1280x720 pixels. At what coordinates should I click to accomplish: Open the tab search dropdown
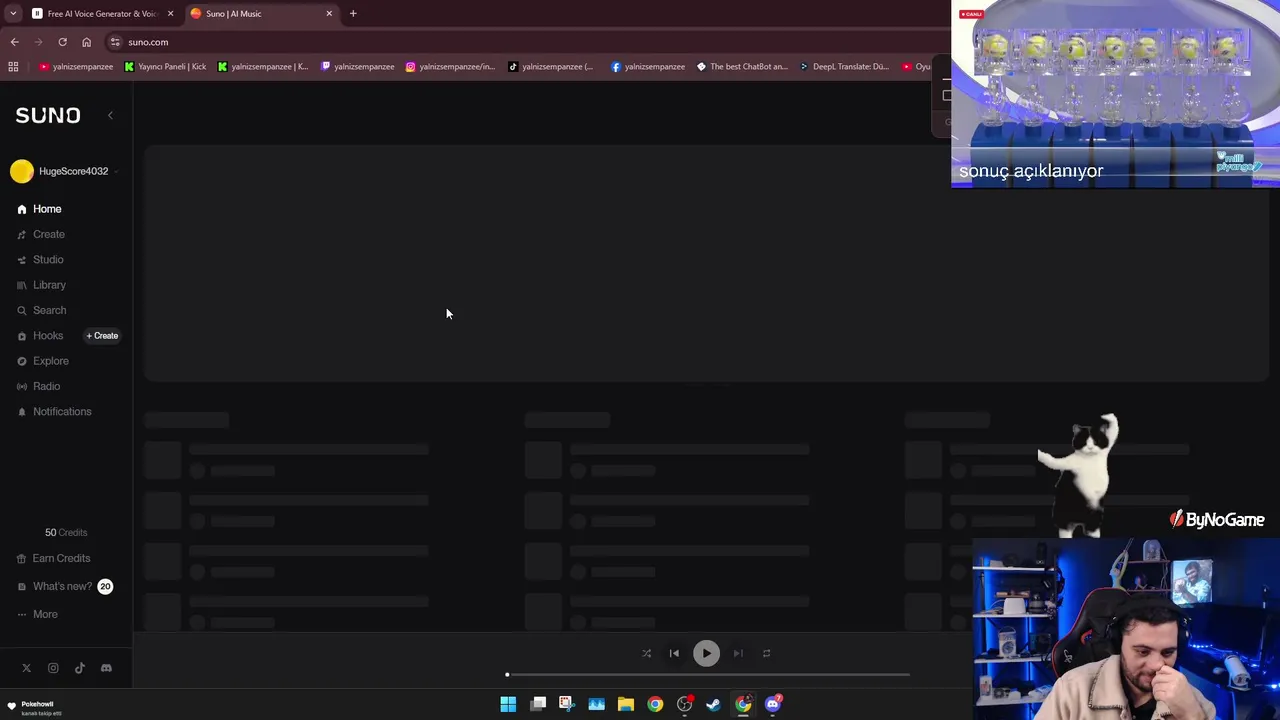coord(12,14)
